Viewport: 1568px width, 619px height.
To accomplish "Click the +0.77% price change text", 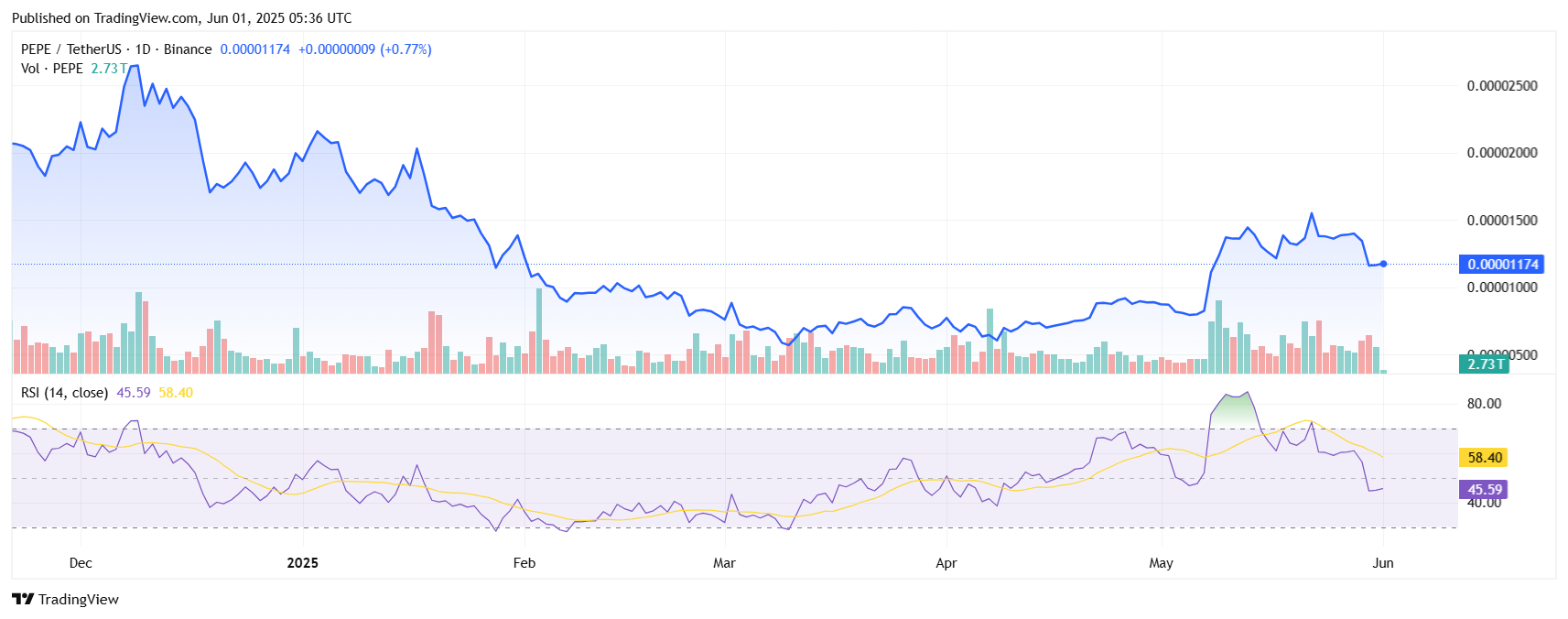I will click(406, 49).
